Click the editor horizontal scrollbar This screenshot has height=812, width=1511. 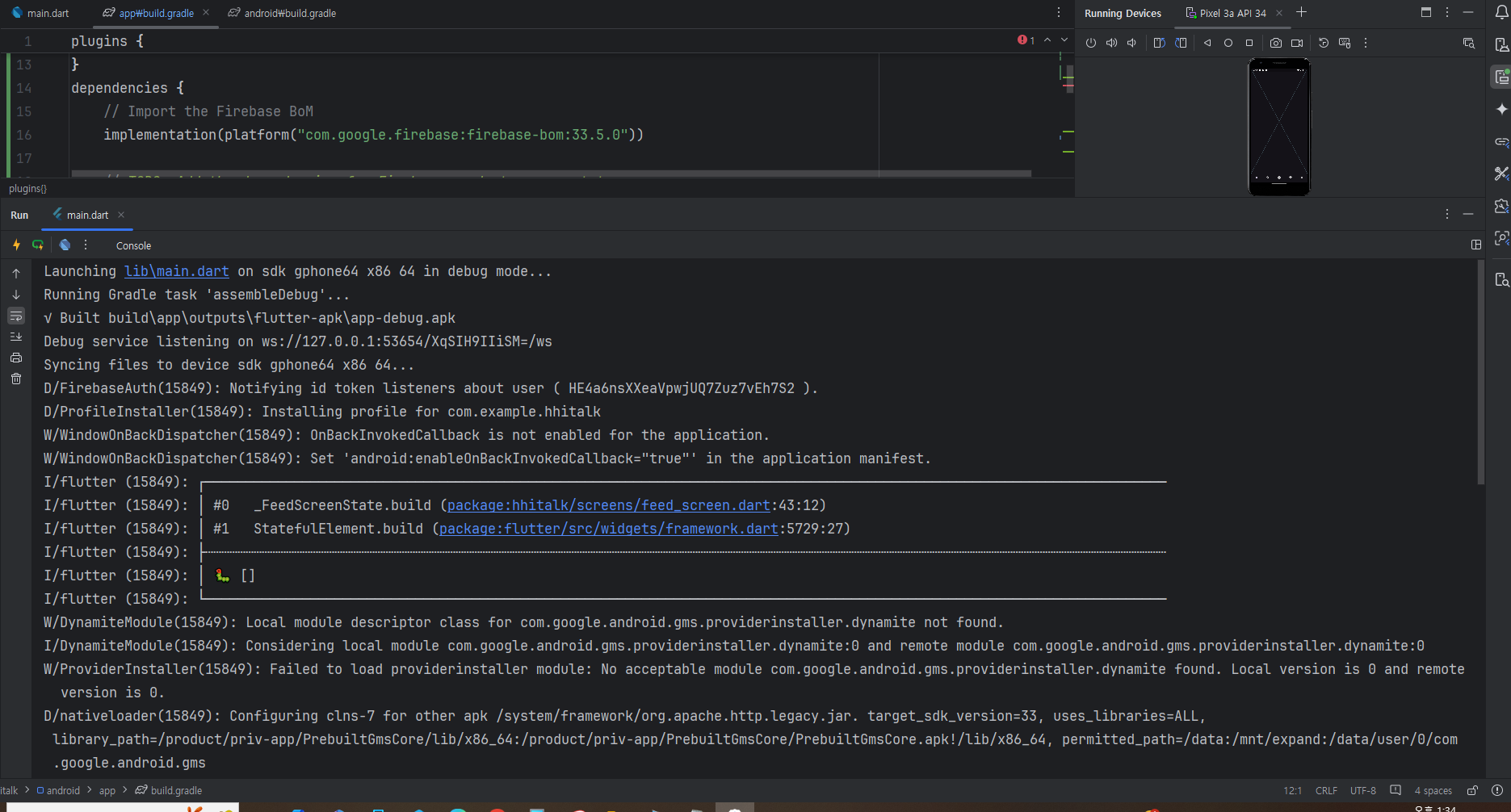click(x=551, y=173)
